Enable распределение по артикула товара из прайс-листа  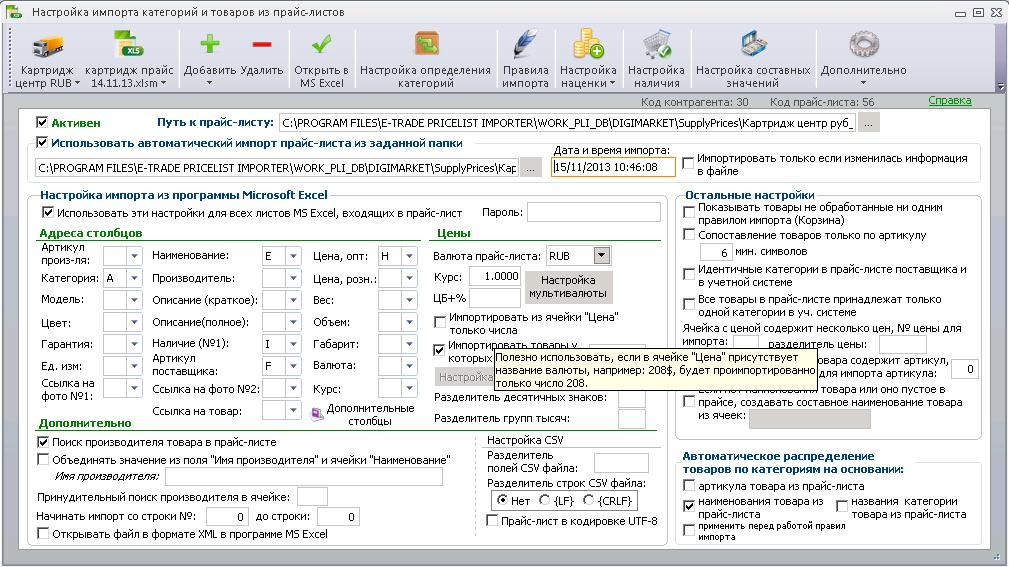689,486
